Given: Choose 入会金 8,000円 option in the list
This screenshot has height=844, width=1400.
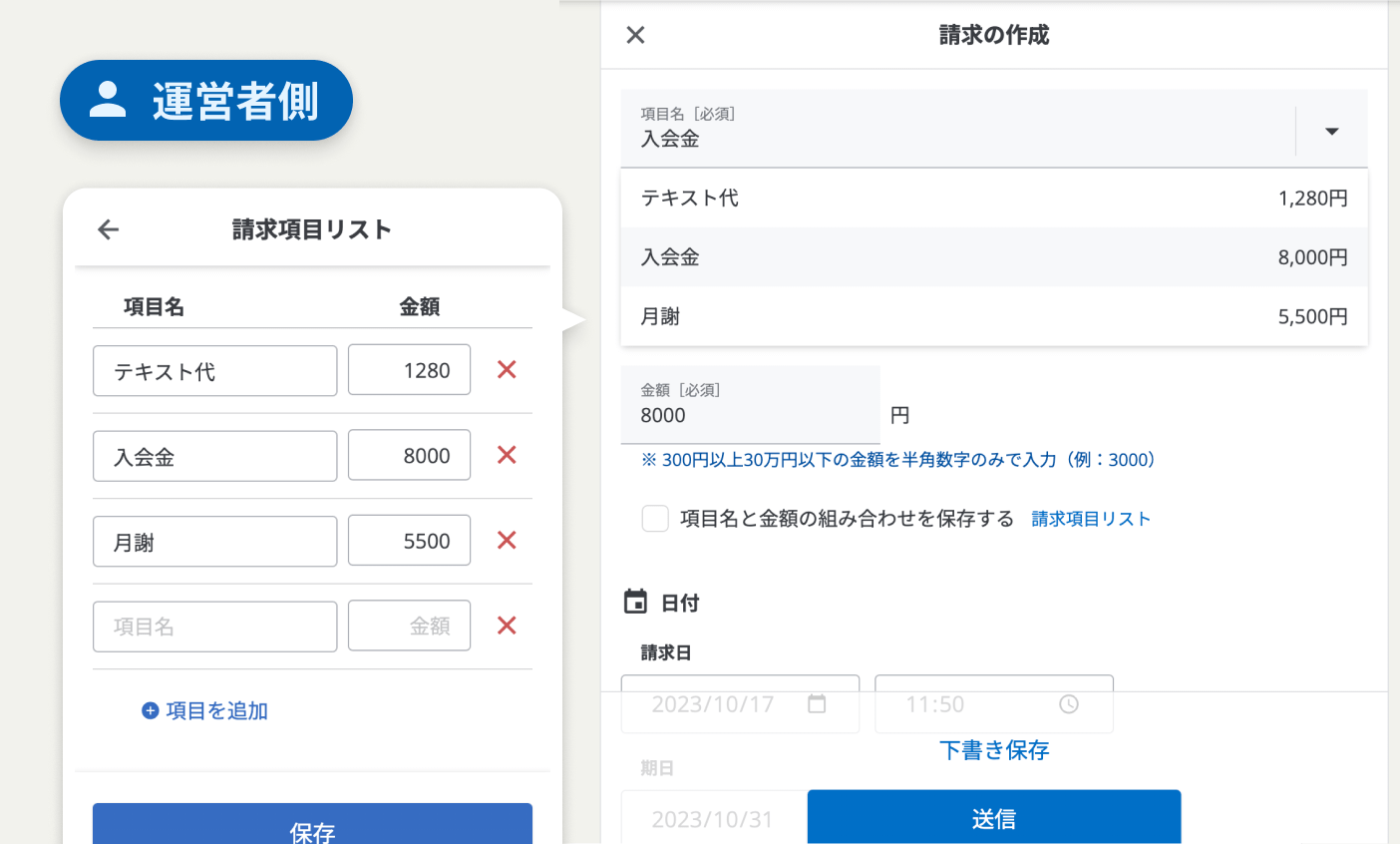Looking at the screenshot, I should (x=993, y=257).
